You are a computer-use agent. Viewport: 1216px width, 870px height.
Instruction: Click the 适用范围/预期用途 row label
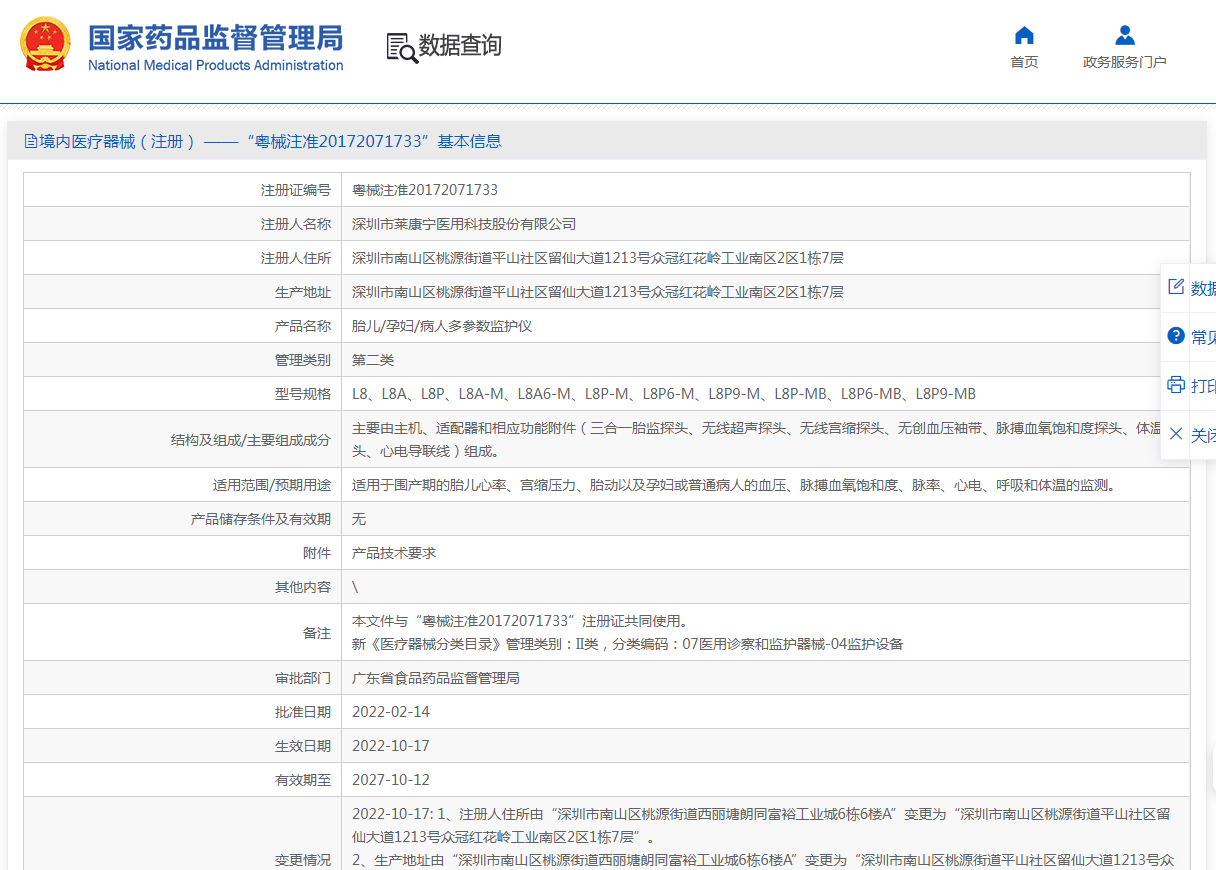(x=272, y=485)
